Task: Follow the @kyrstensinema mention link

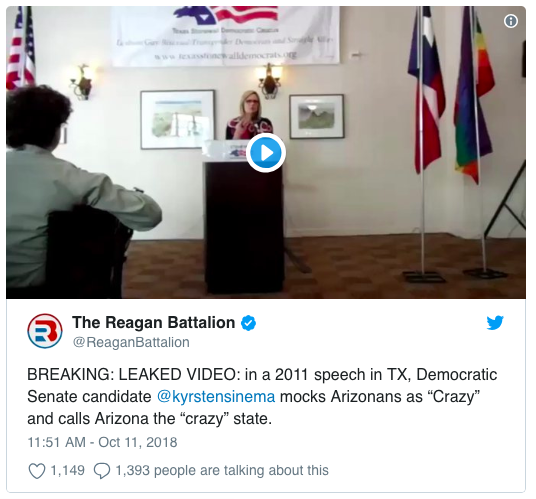Action: 216,397
